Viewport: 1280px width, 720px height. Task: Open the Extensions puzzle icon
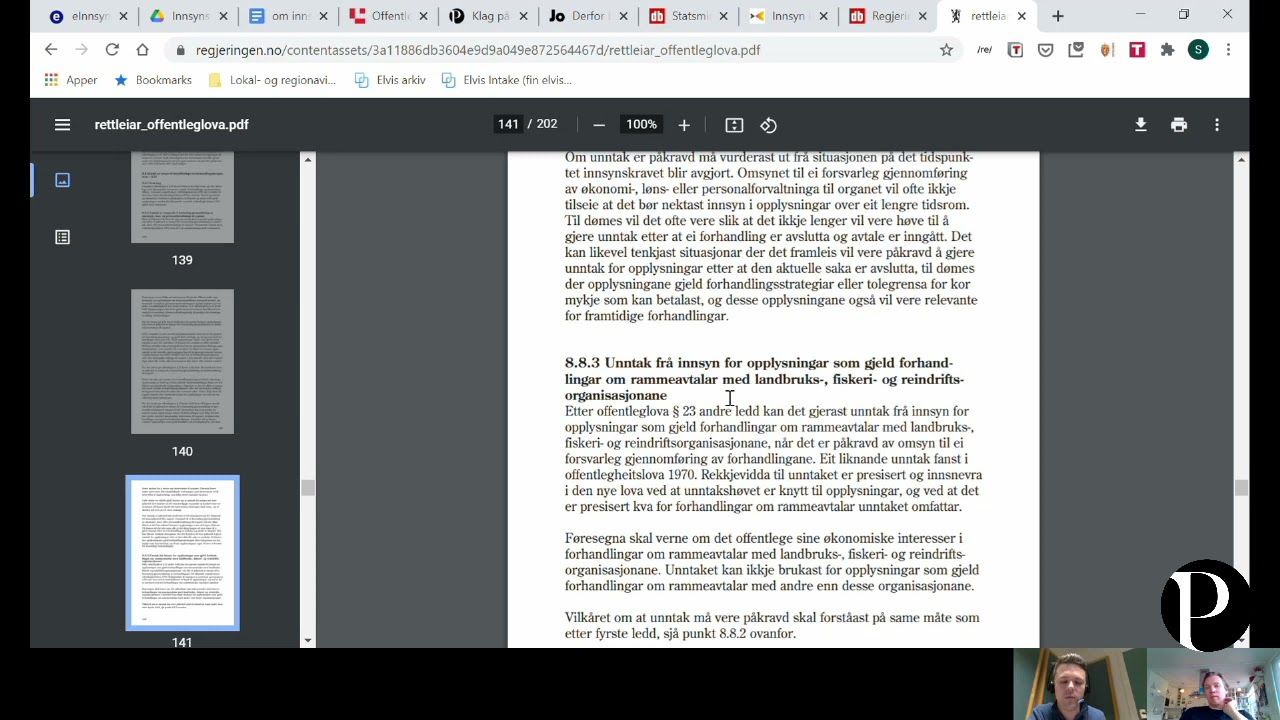point(1167,49)
